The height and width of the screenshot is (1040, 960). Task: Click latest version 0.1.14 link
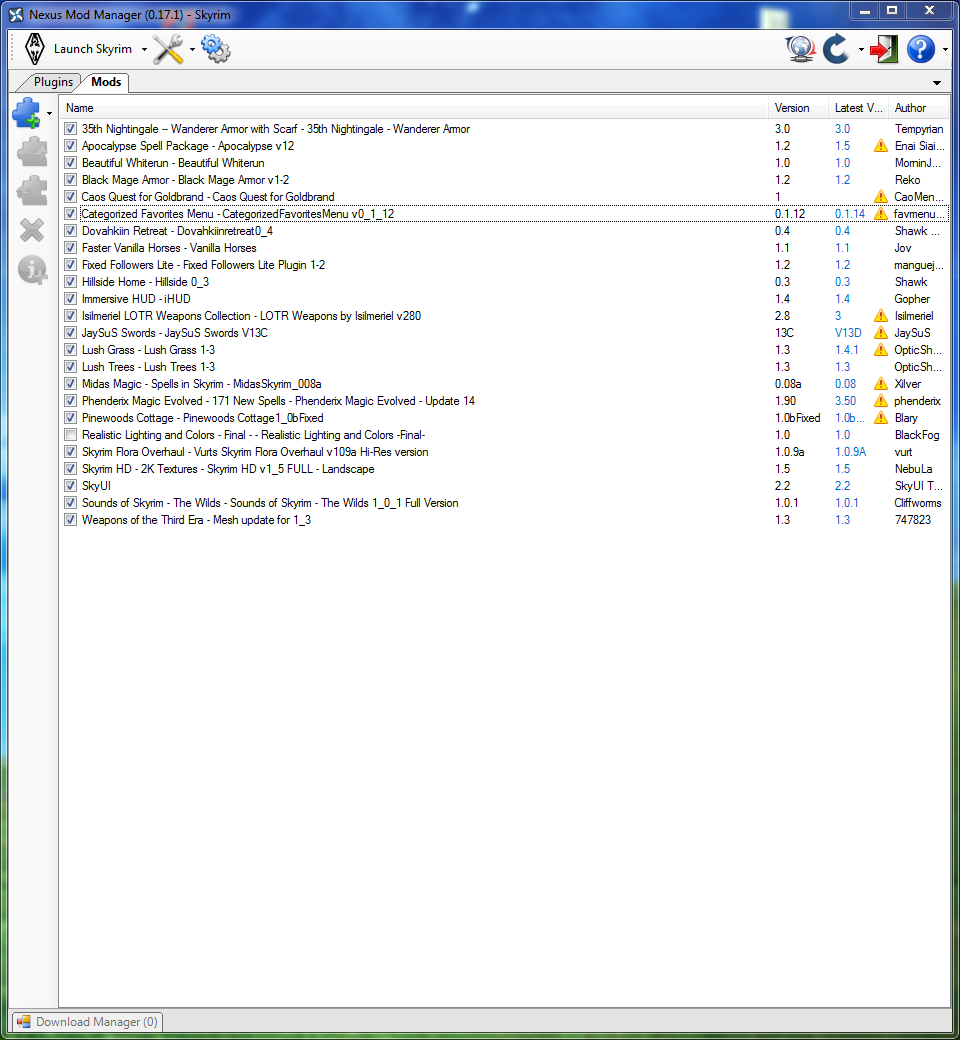click(x=849, y=214)
